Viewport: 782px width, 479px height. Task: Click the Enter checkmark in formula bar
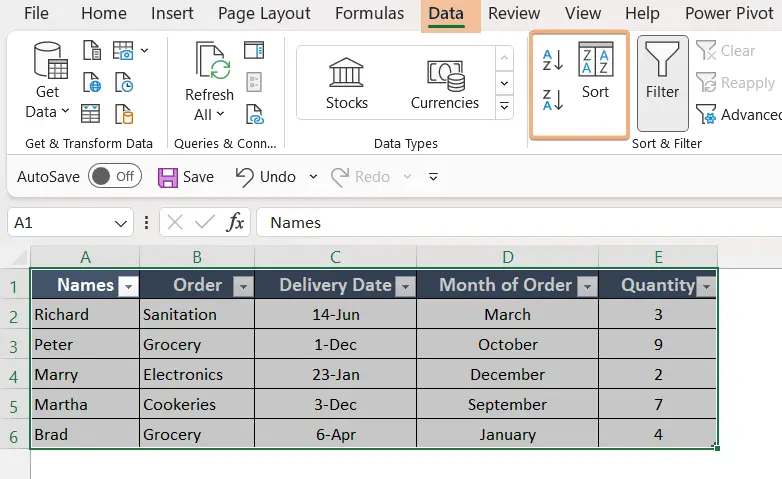(x=204, y=222)
